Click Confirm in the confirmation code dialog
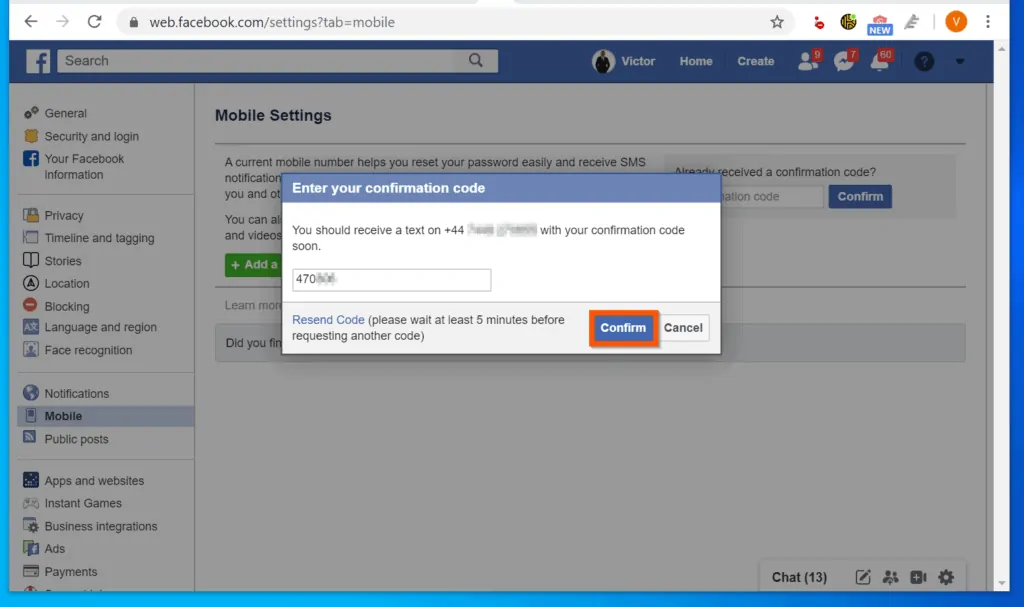Screen dimensions: 1024x607 coord(623,328)
